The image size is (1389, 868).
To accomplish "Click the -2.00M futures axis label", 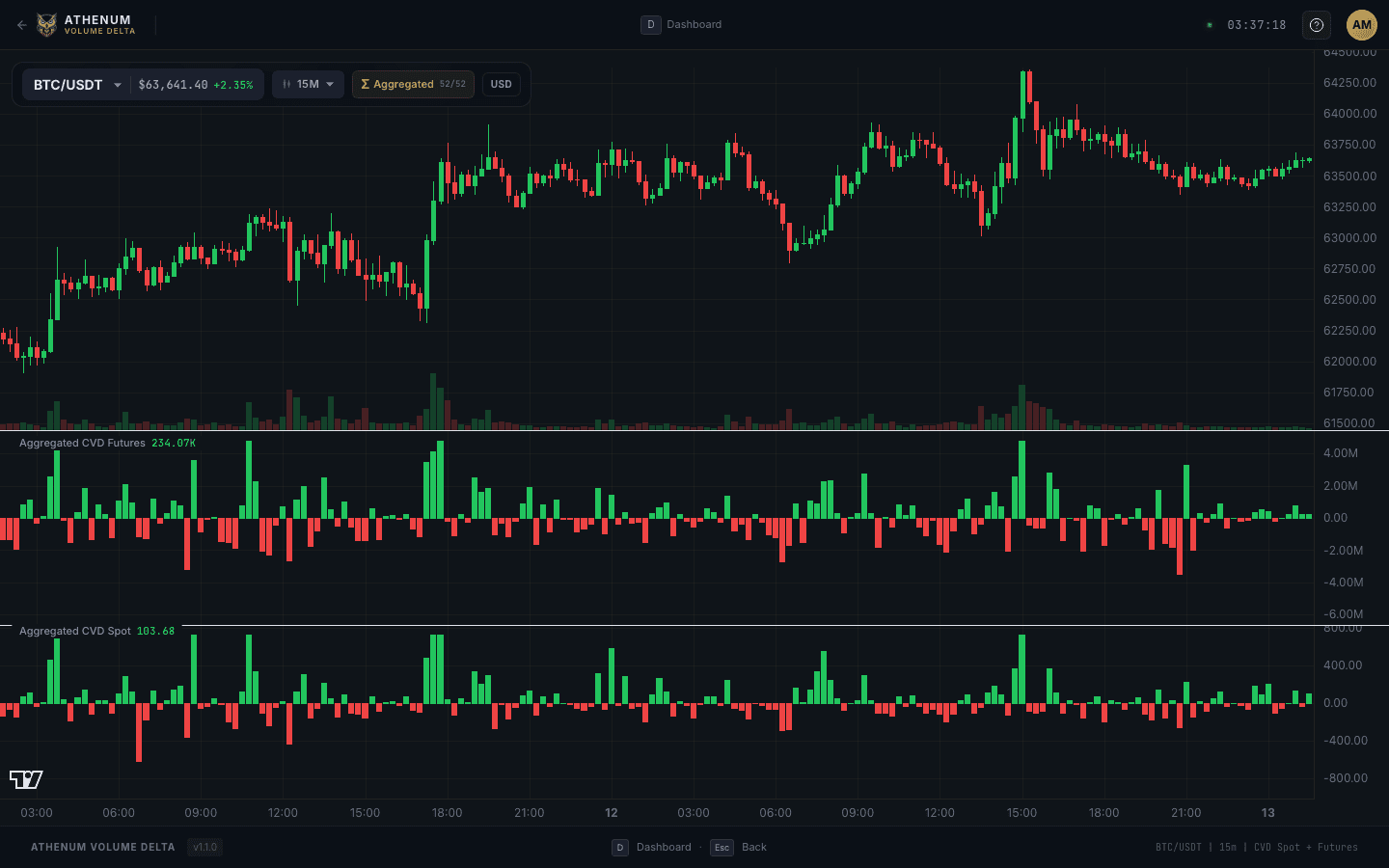I will 1343,551.
